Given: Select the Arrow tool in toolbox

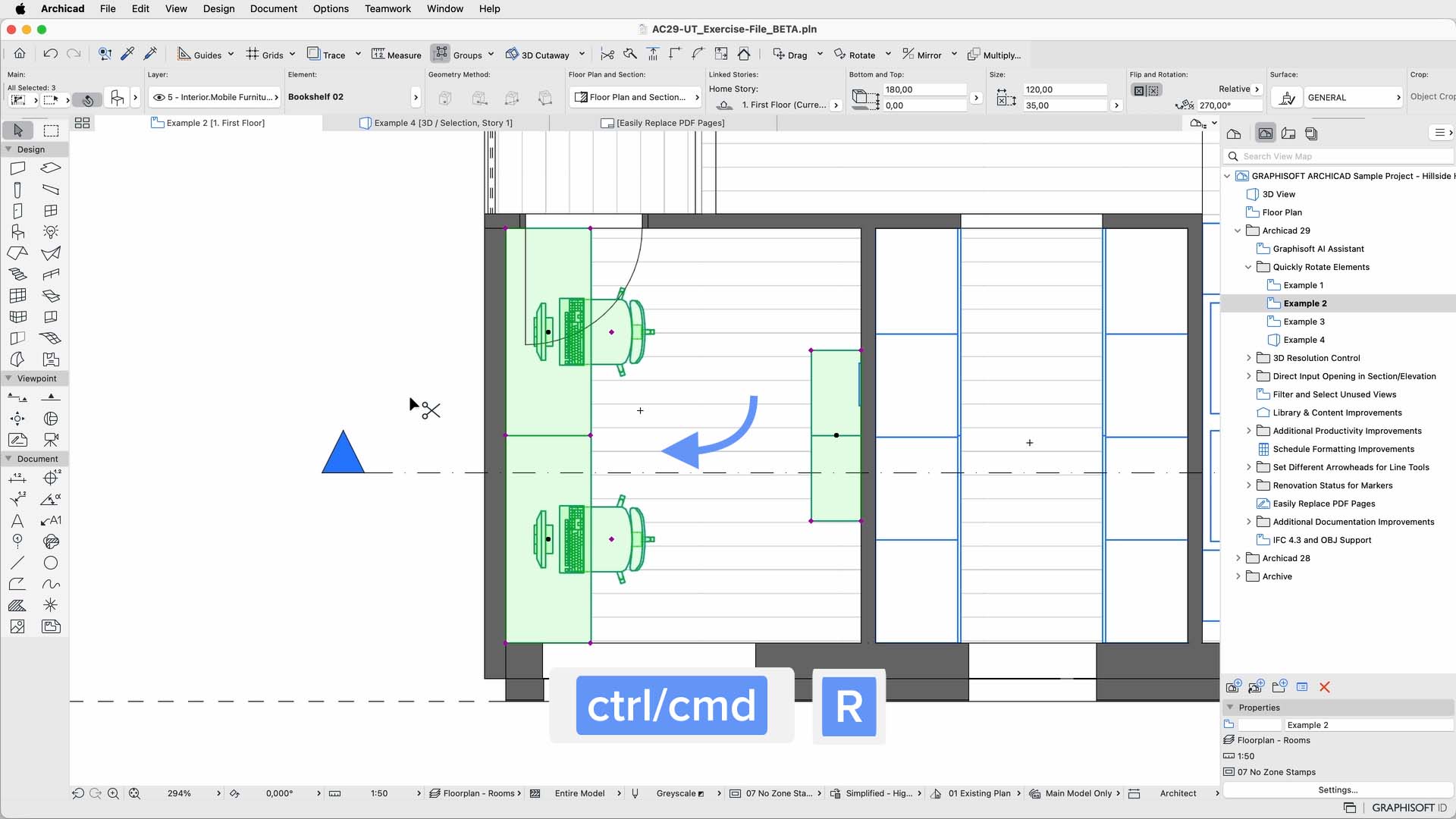Looking at the screenshot, I should click(x=18, y=130).
